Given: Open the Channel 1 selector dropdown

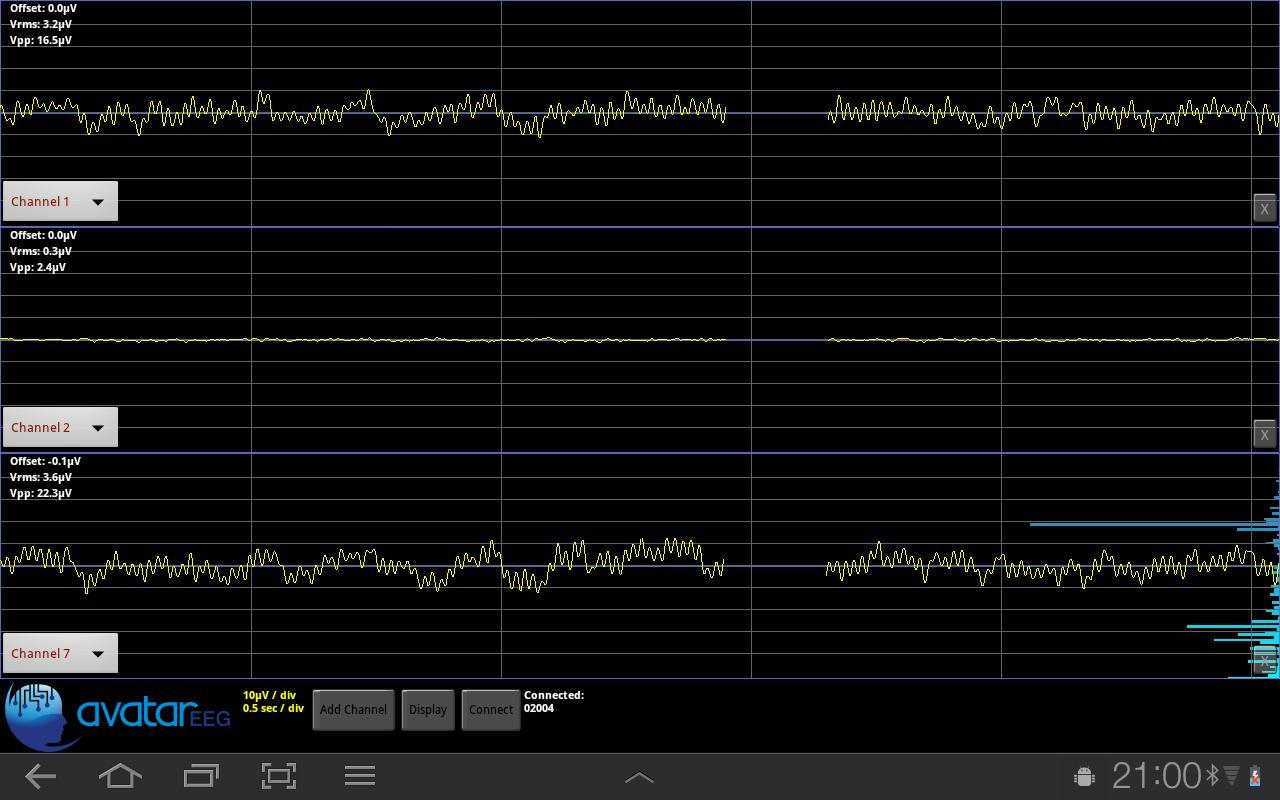Looking at the screenshot, I should click(x=59, y=201).
